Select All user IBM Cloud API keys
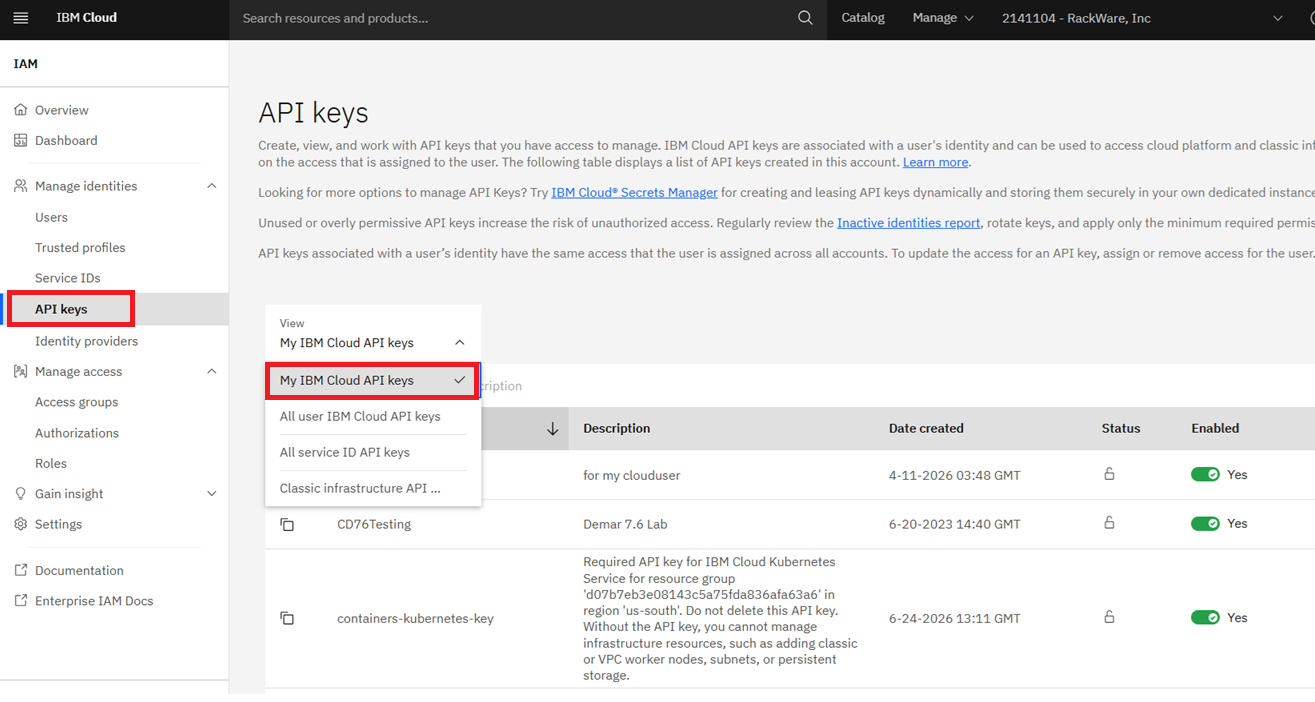This screenshot has width=1315, height=702. click(373, 416)
